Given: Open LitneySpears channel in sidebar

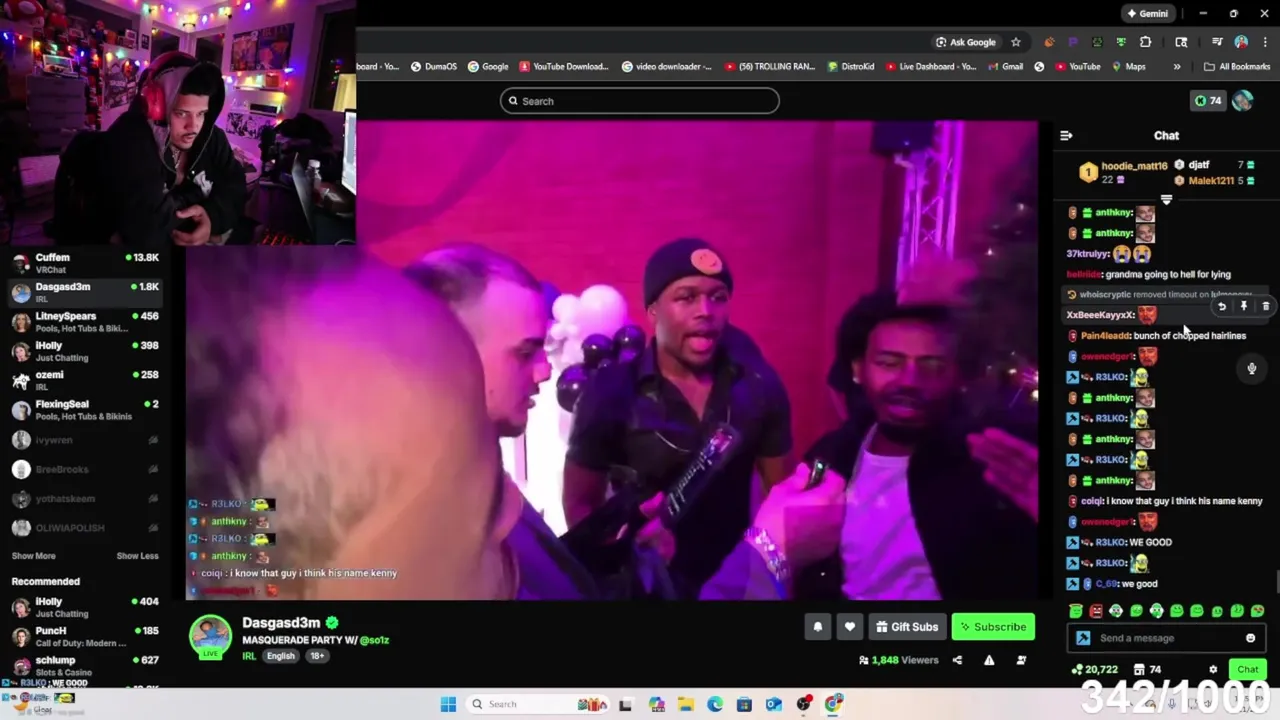Looking at the screenshot, I should coord(85,322).
